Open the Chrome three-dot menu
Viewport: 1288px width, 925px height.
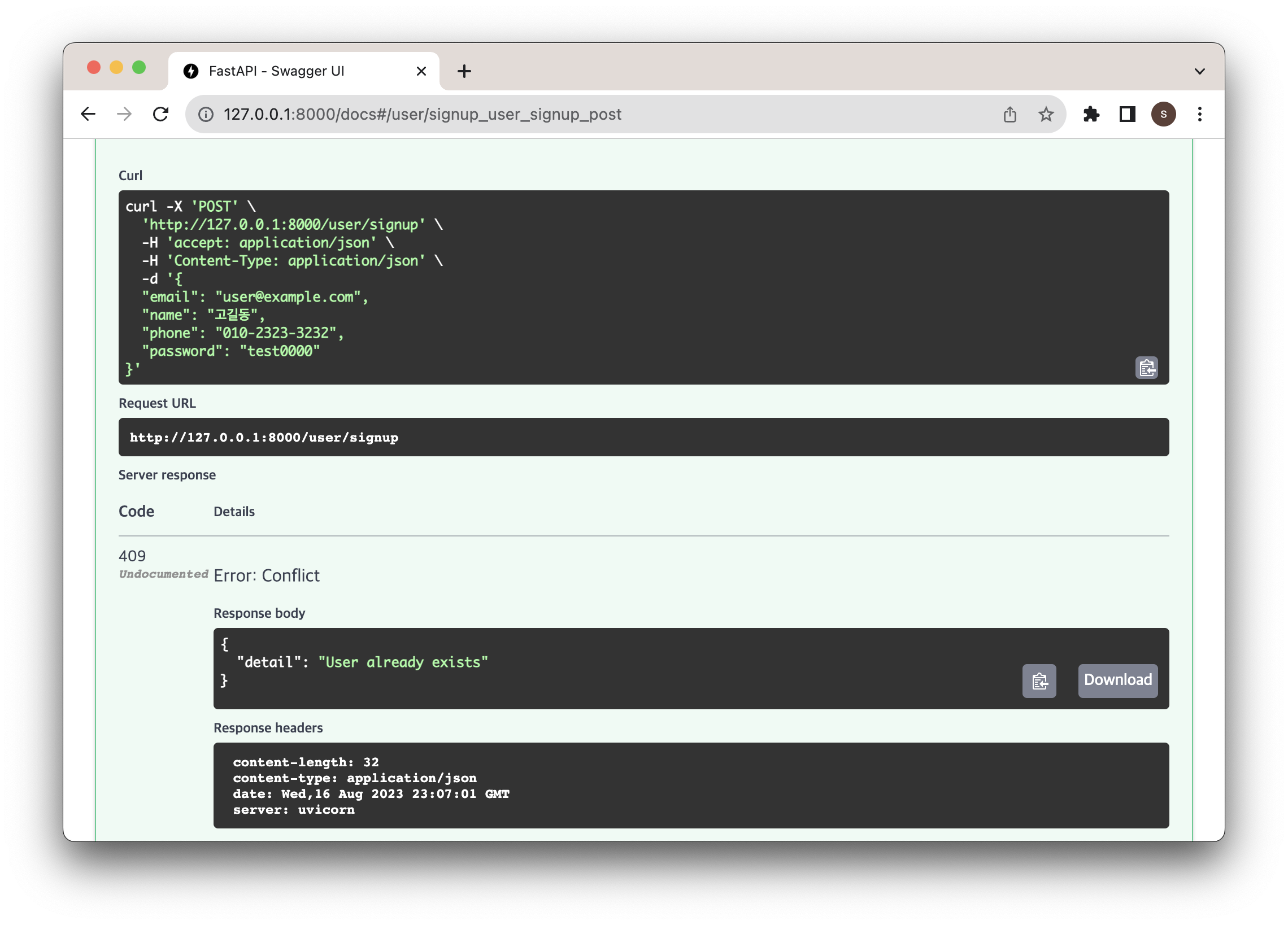[x=1199, y=114]
